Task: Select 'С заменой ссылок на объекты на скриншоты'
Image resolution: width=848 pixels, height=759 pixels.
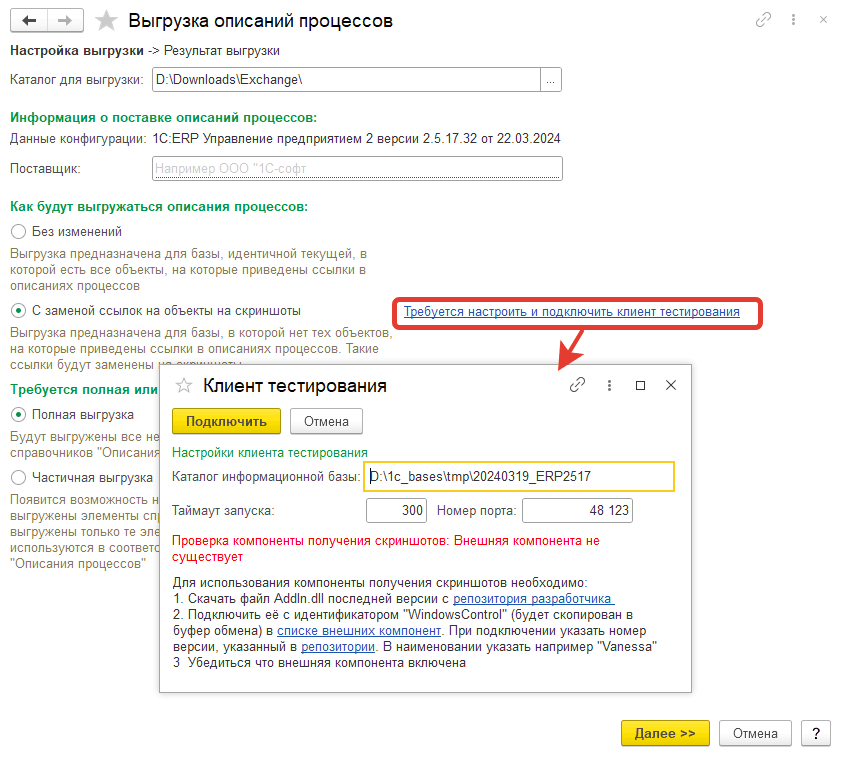Action: tap(18, 311)
